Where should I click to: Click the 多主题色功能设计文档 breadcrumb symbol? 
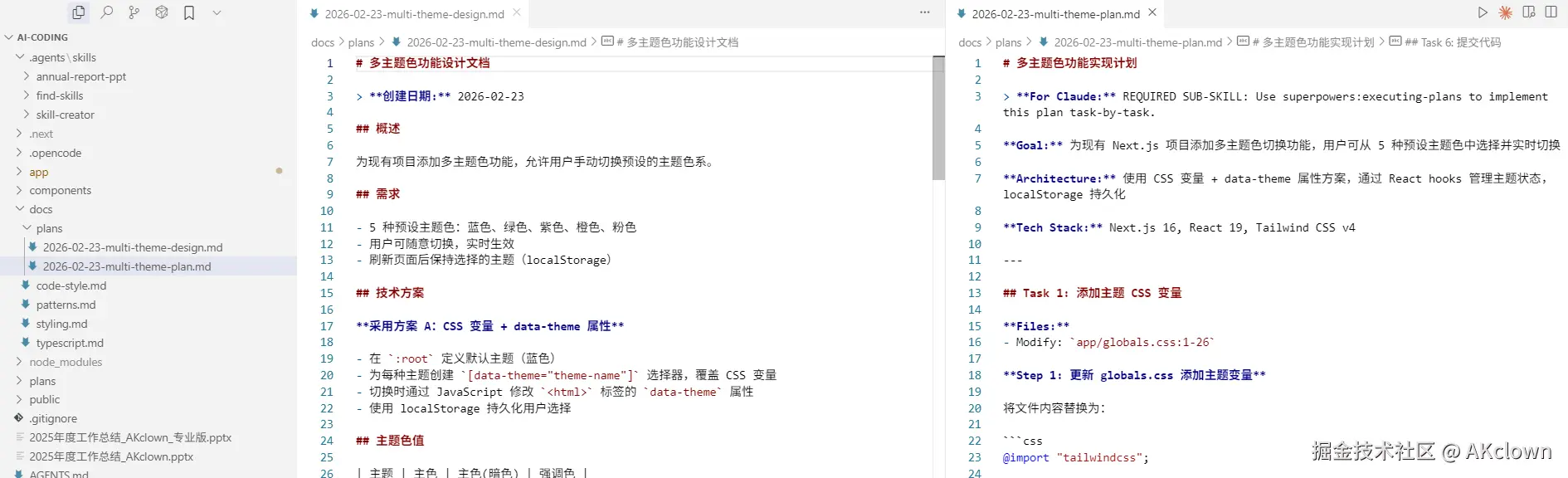[677, 42]
